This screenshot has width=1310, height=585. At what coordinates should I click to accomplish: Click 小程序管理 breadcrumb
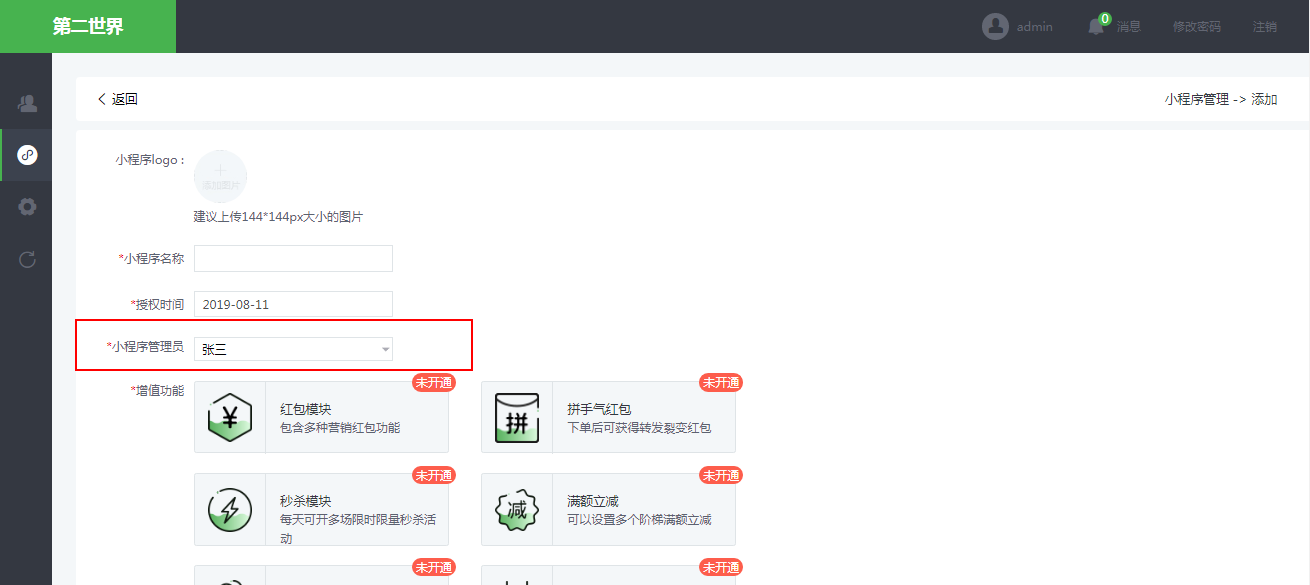1197,99
